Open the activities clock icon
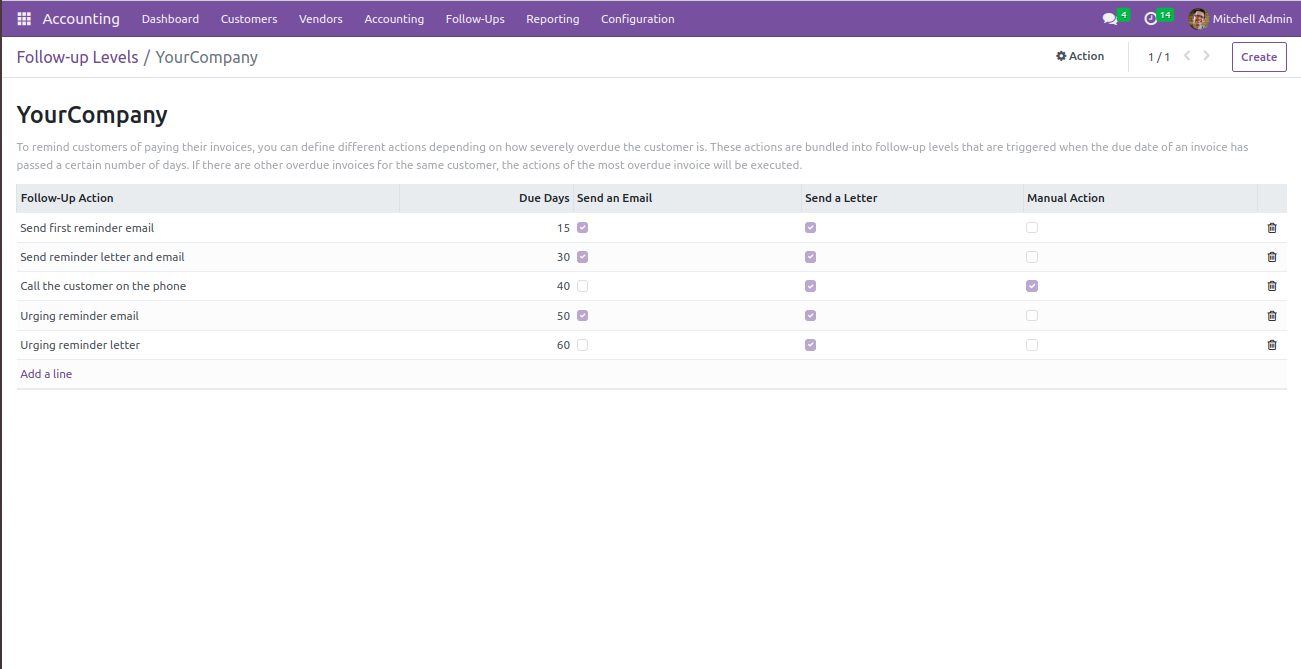The height and width of the screenshot is (669, 1301). (1151, 19)
